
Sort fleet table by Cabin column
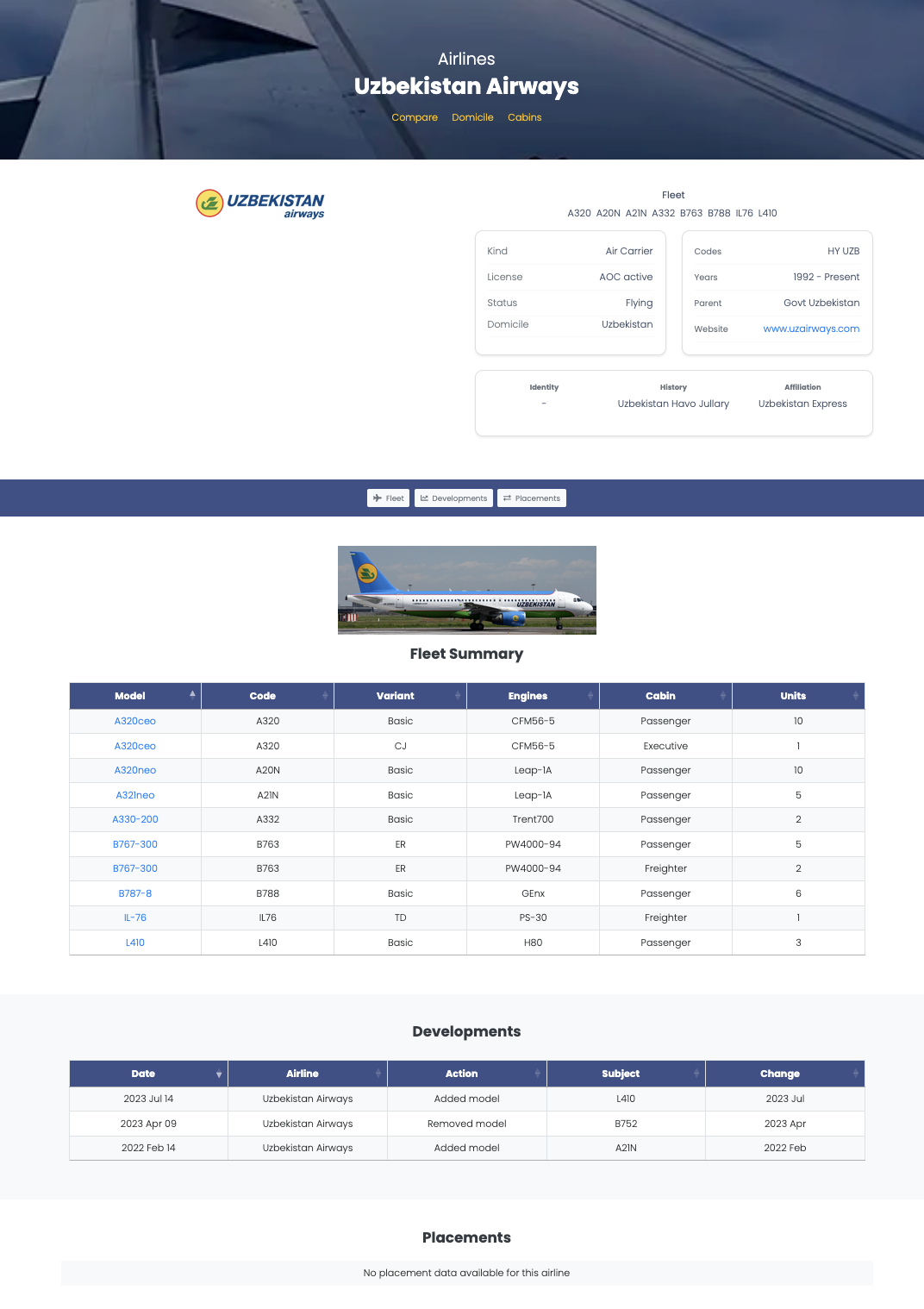coord(666,696)
